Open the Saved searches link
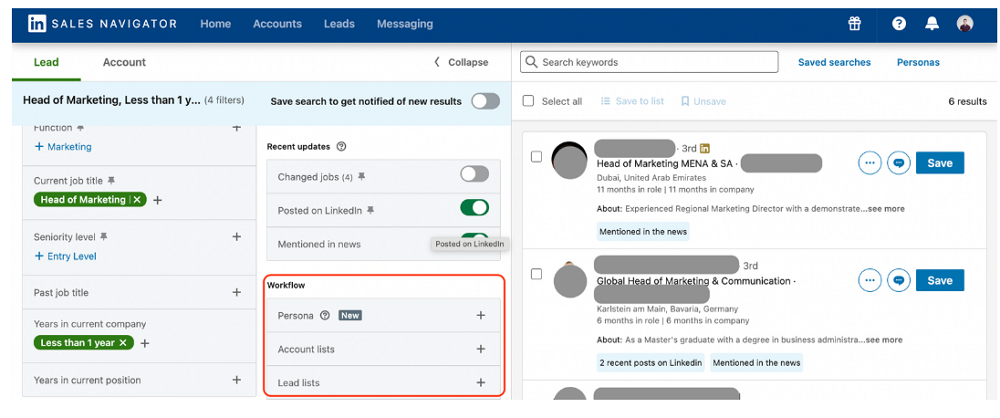 pyautogui.click(x=834, y=62)
